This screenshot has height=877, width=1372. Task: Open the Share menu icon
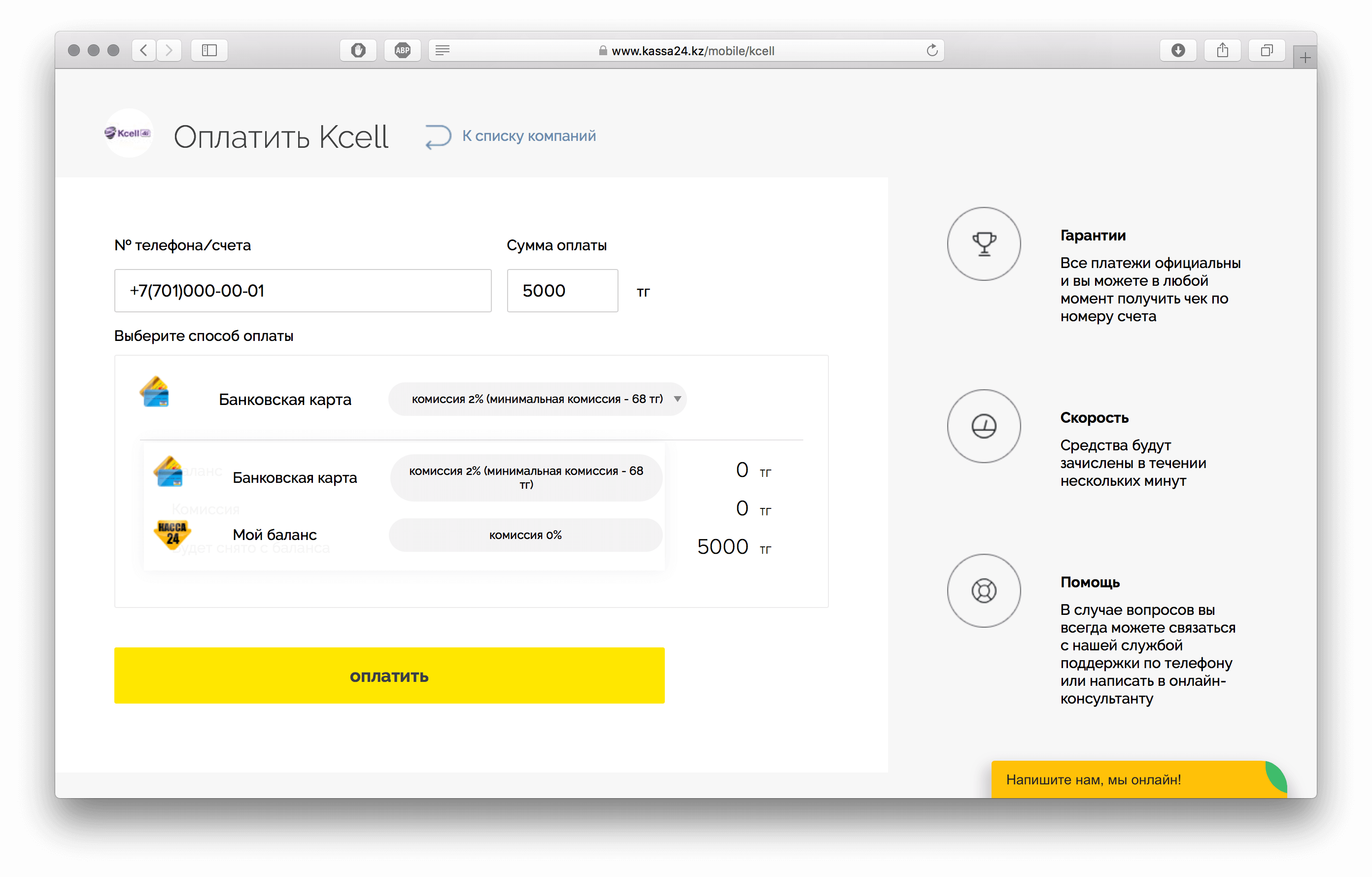pyautogui.click(x=1222, y=50)
